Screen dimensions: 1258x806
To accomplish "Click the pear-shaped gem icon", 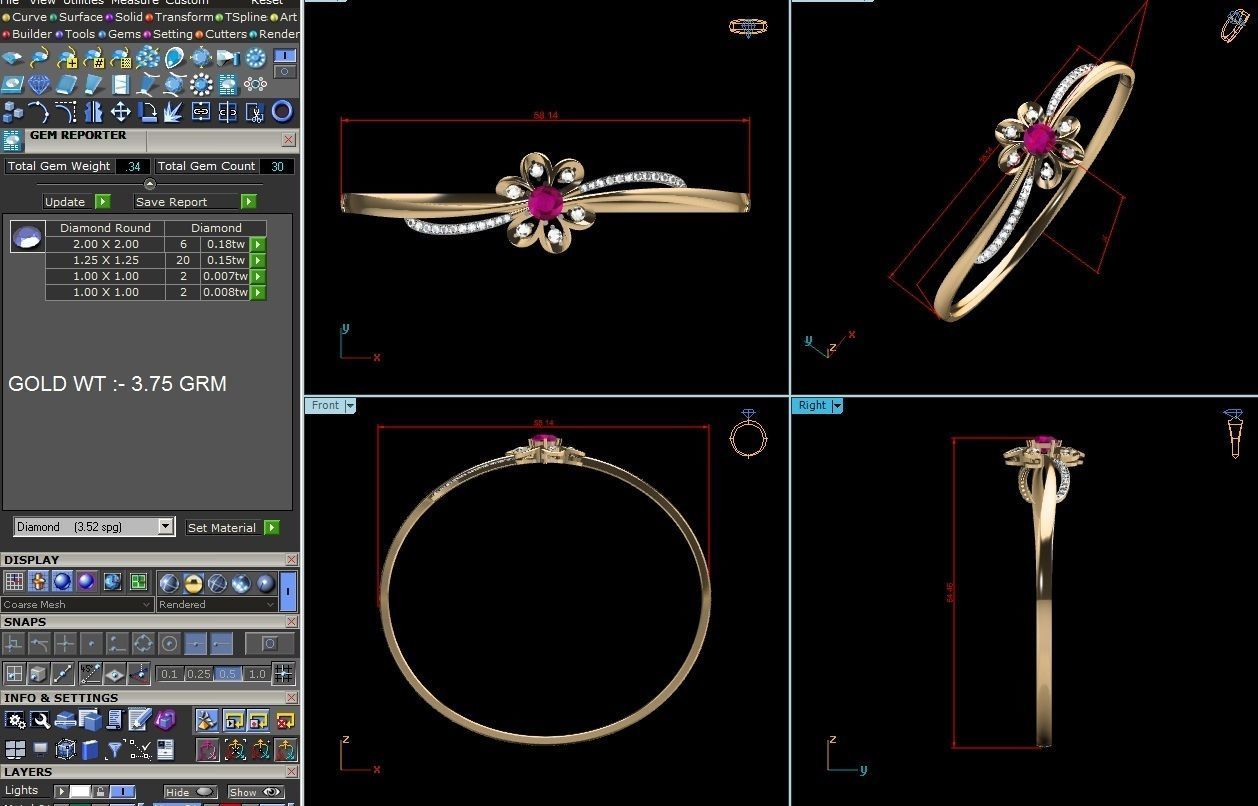I will point(174,58).
